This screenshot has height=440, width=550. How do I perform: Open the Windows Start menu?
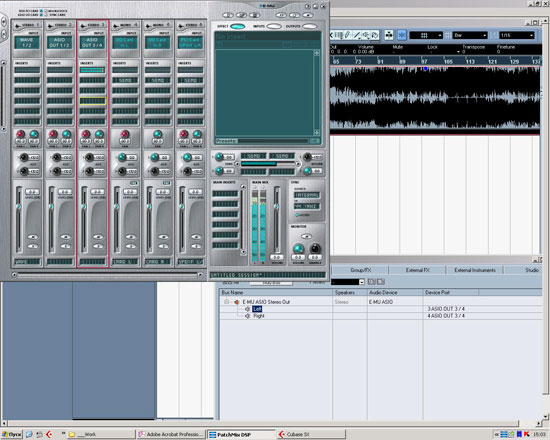(12, 434)
